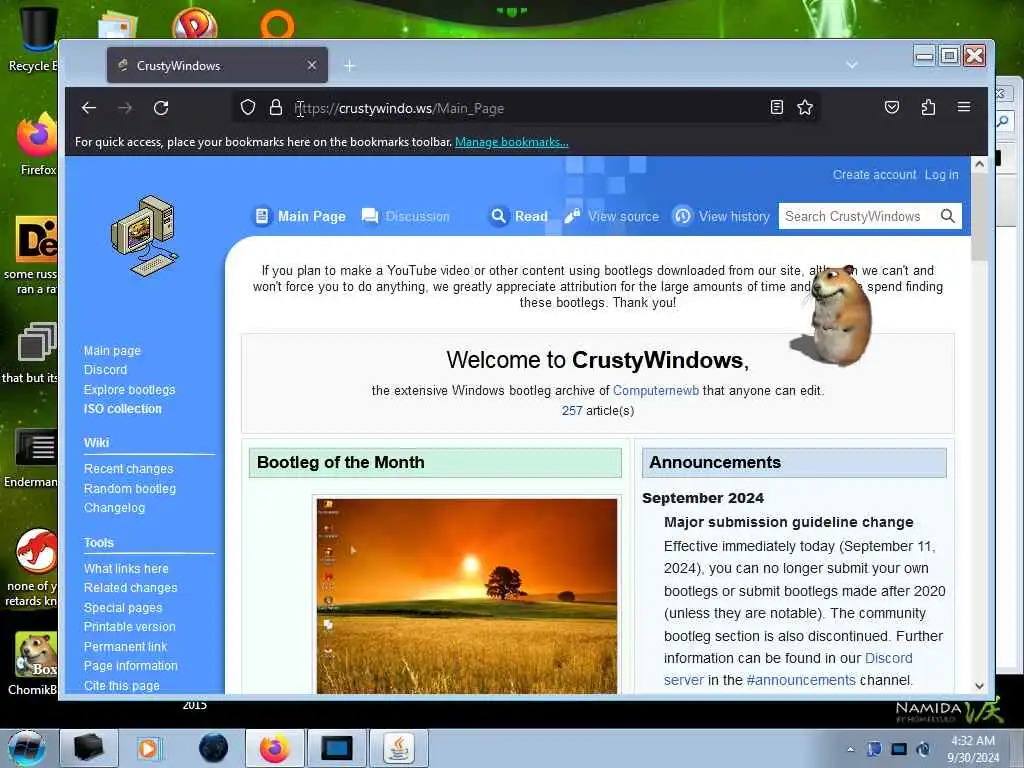Open the Changelog sidebar link

[x=114, y=507]
